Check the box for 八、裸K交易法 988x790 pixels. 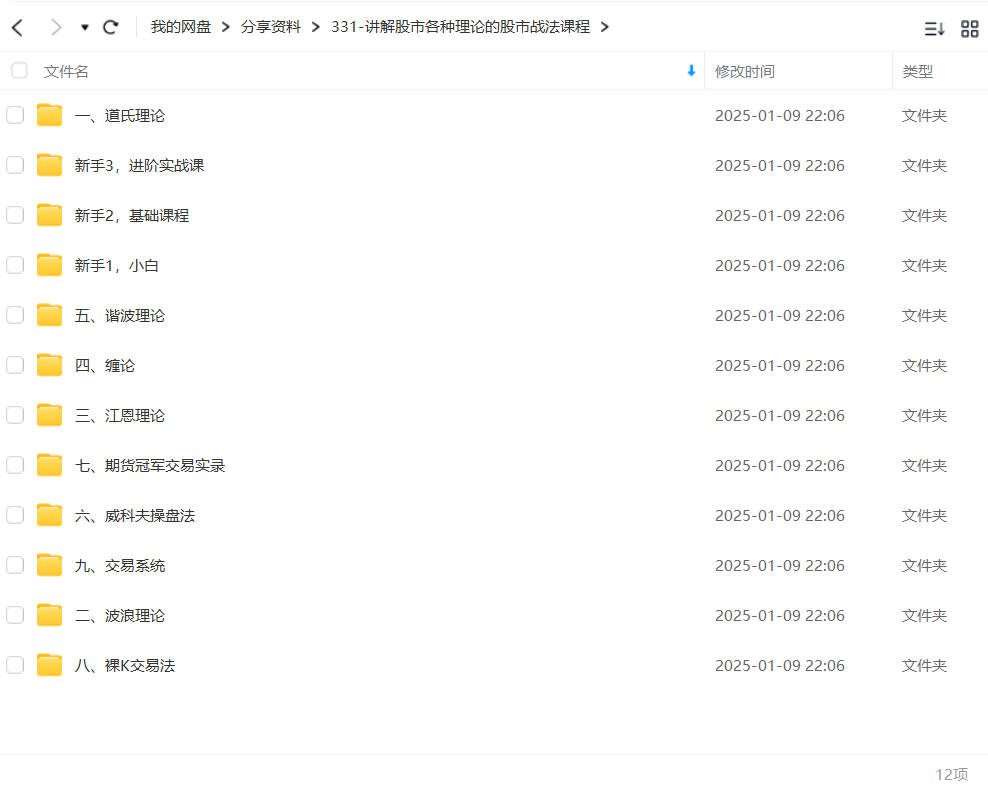point(15,665)
